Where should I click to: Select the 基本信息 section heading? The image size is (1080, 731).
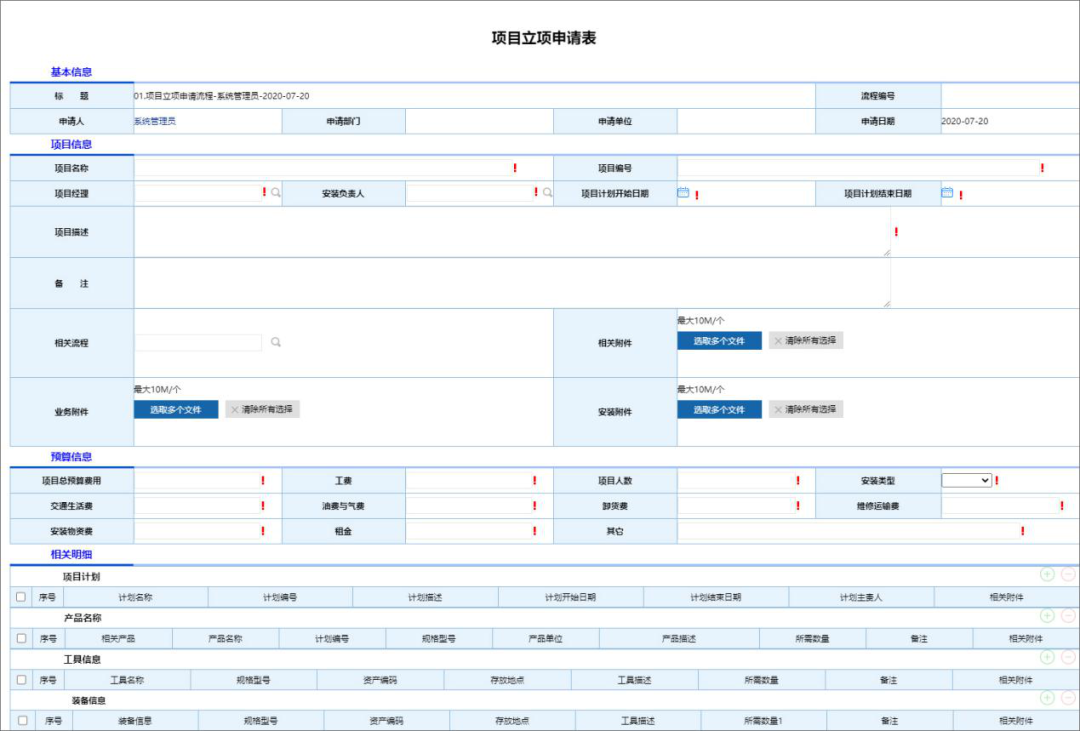(x=71, y=72)
